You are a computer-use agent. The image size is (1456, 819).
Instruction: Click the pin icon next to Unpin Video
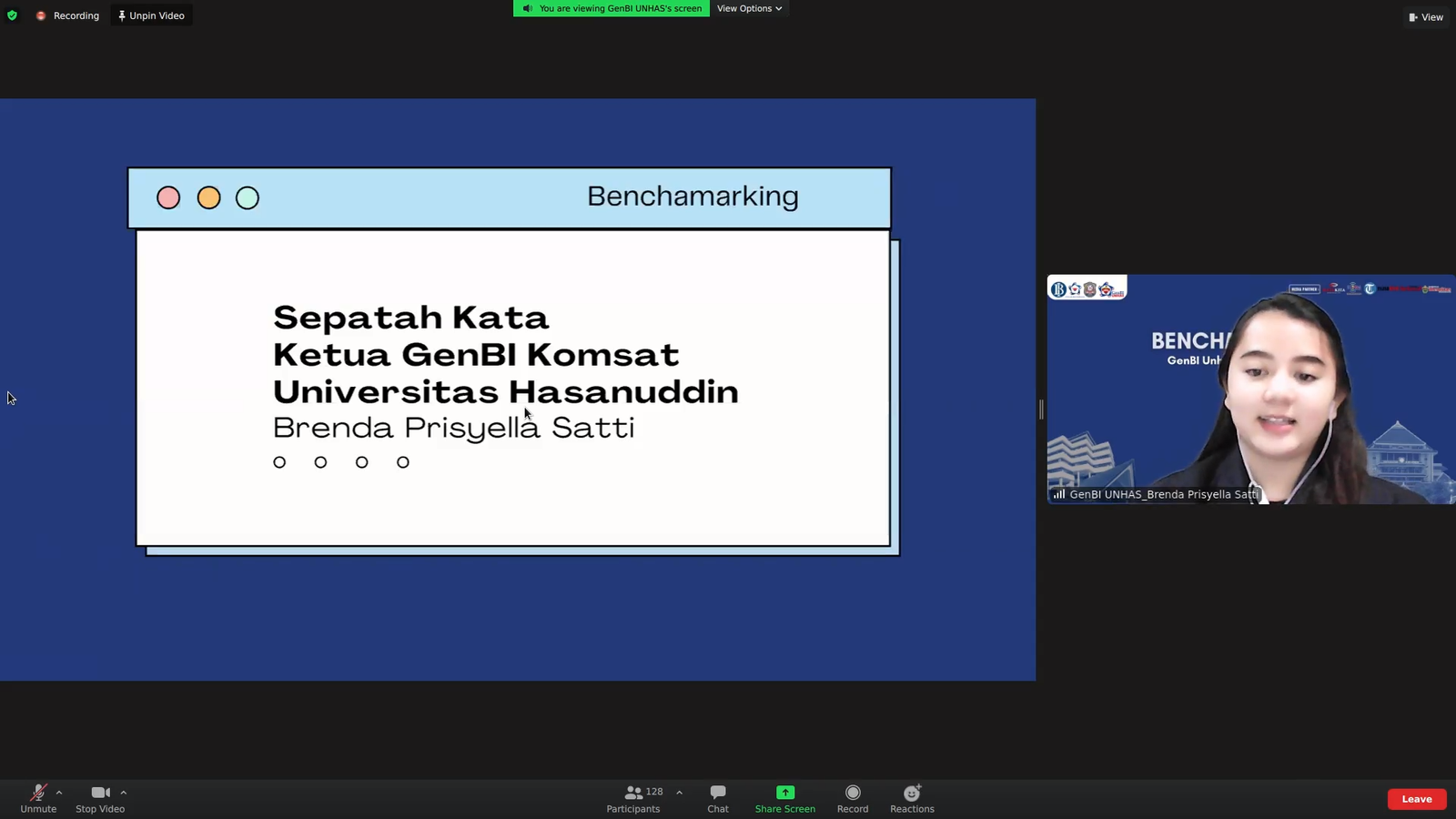pos(121,15)
